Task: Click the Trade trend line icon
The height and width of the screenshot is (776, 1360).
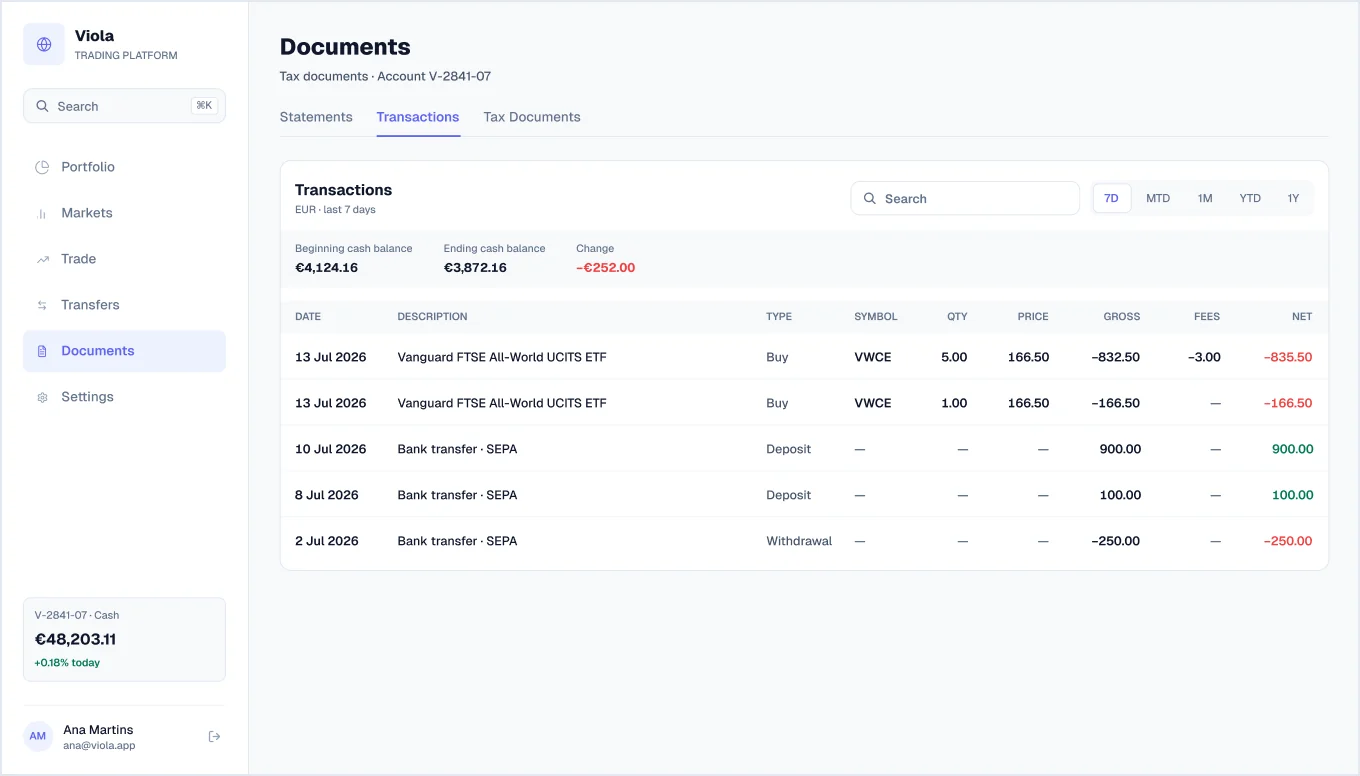Action: click(42, 259)
